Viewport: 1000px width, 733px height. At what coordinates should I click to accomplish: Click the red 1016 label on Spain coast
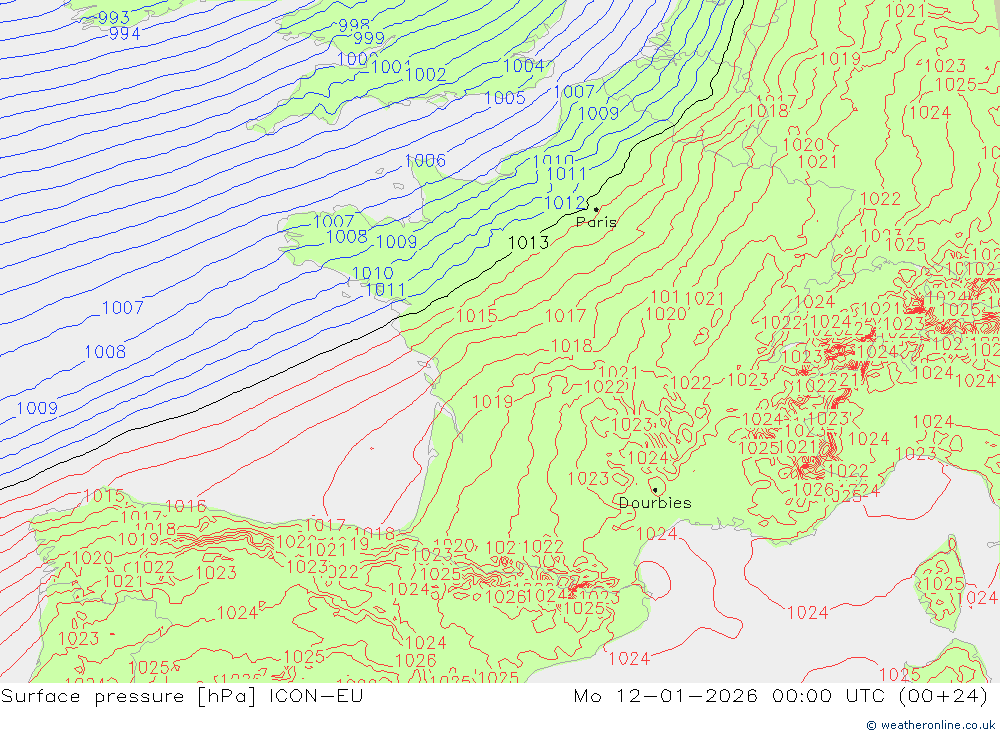pos(186,507)
